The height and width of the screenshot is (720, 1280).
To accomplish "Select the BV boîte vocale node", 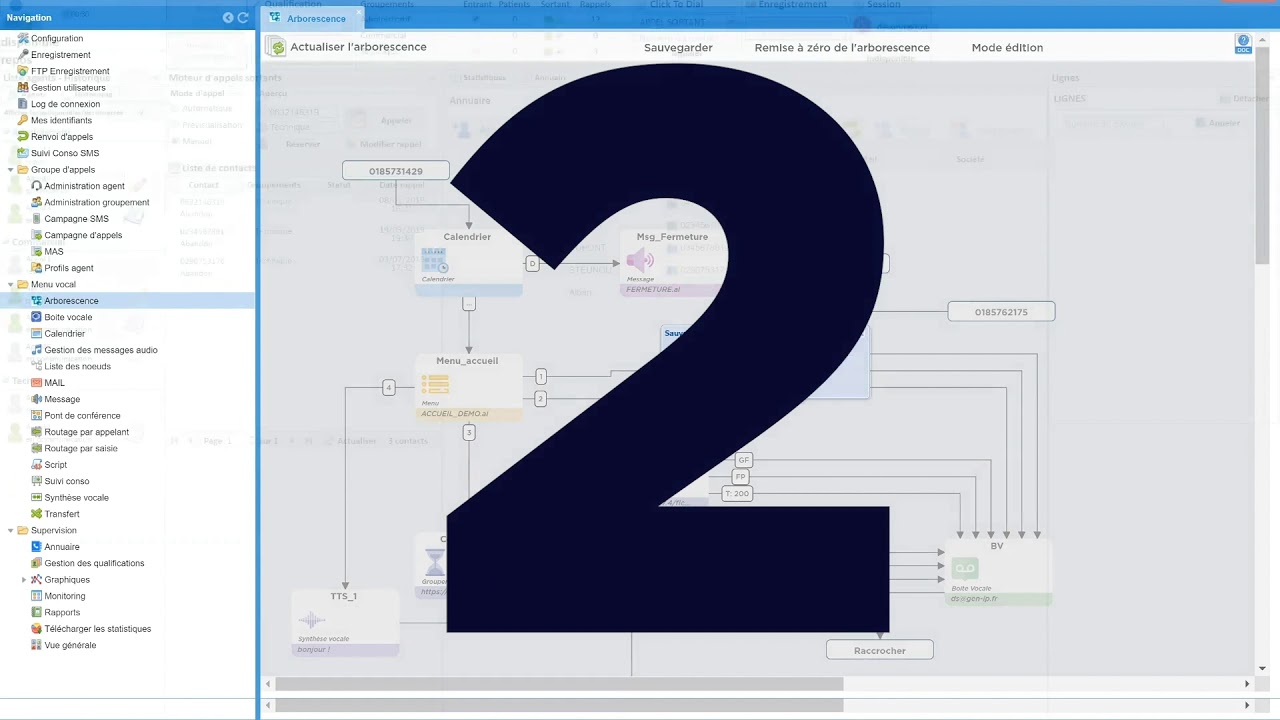I will click(x=998, y=572).
